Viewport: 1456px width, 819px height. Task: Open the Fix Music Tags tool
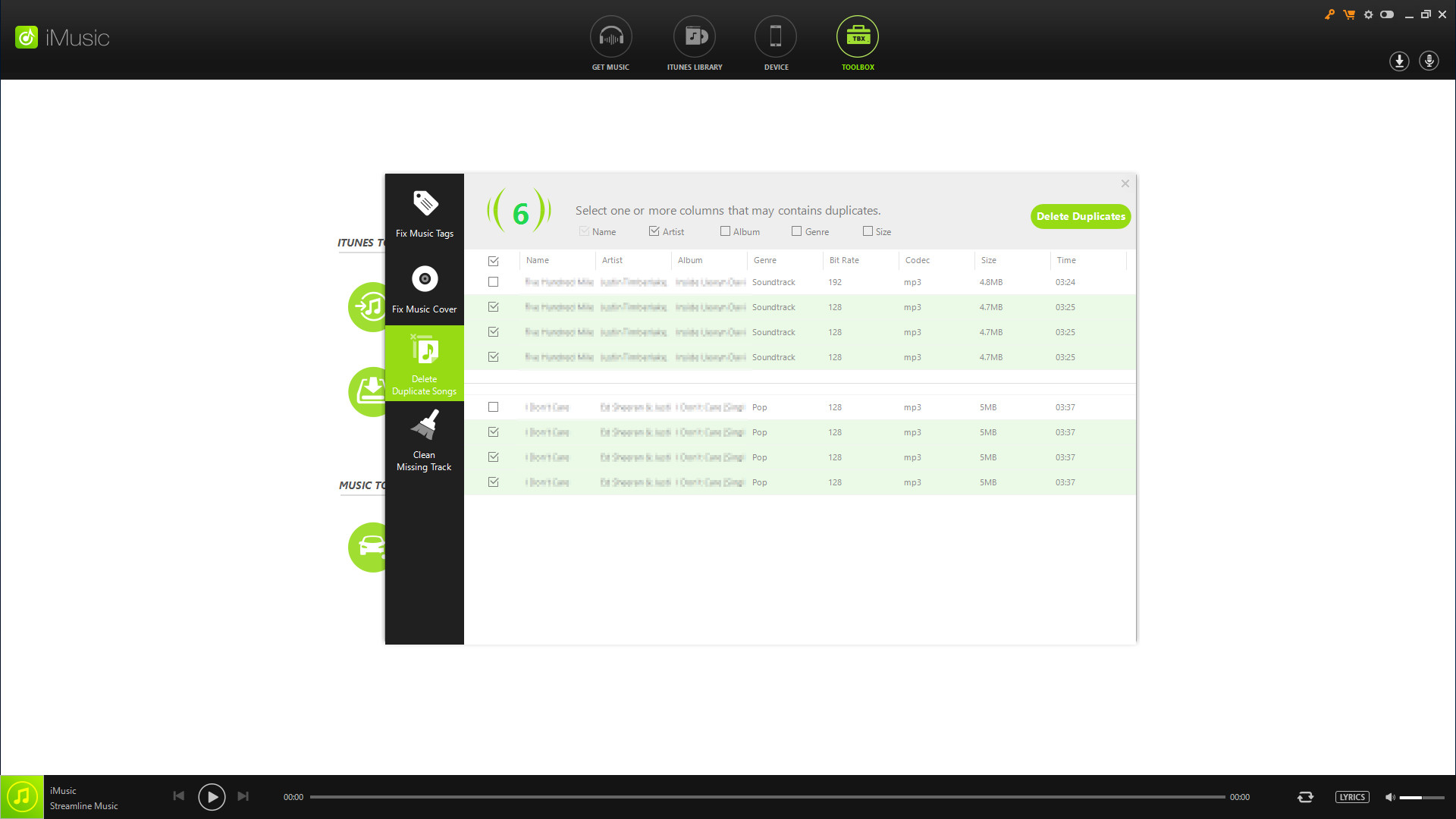[x=424, y=215]
